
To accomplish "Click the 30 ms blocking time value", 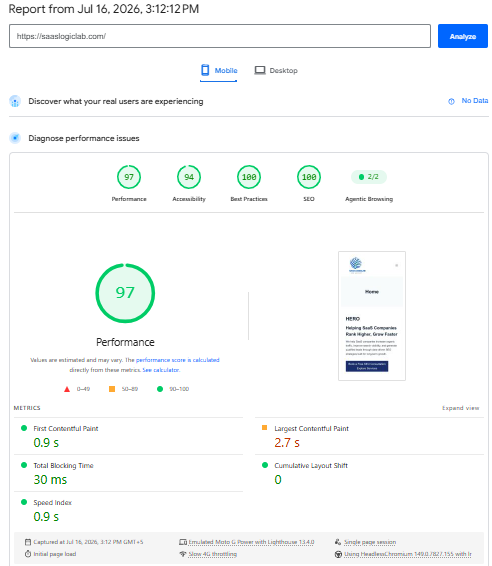I will 50,480.
